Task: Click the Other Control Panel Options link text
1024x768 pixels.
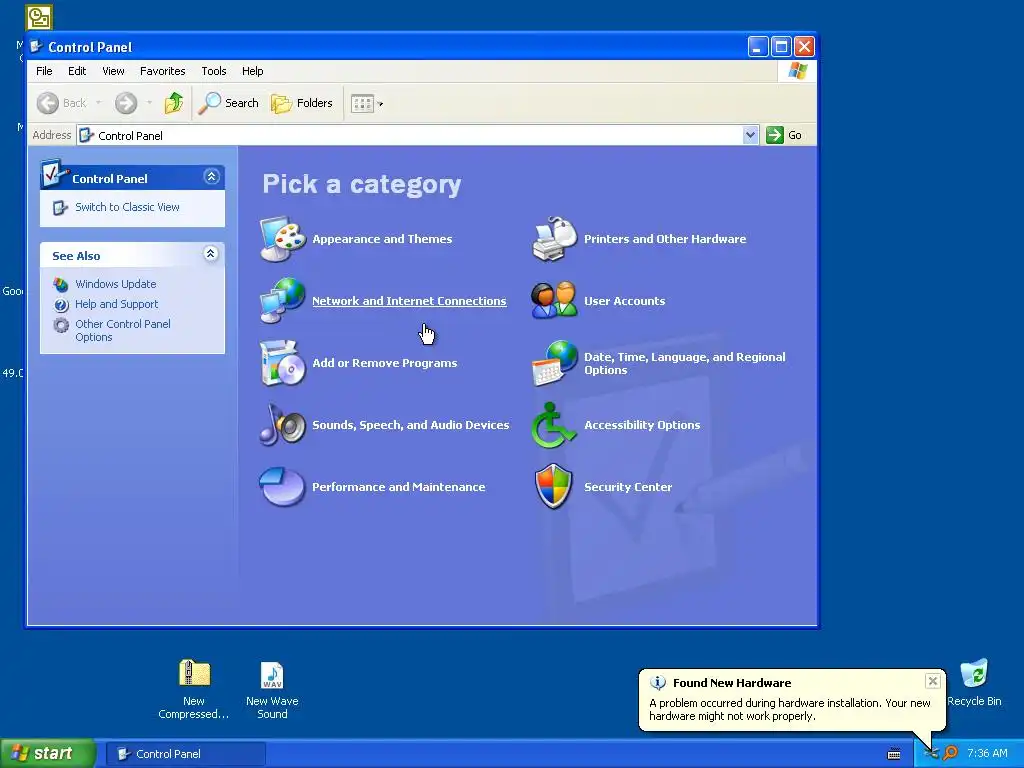Action: pos(123,330)
